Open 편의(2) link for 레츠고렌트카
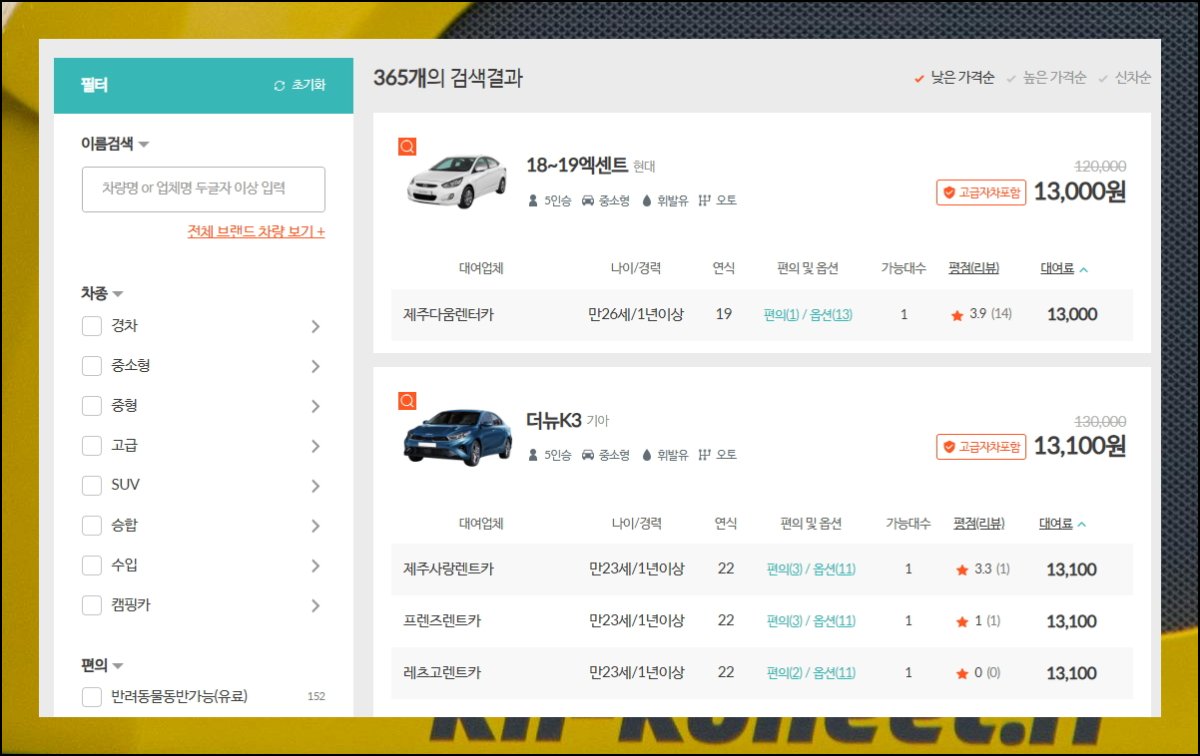This screenshot has height=756, width=1200. click(x=785, y=674)
